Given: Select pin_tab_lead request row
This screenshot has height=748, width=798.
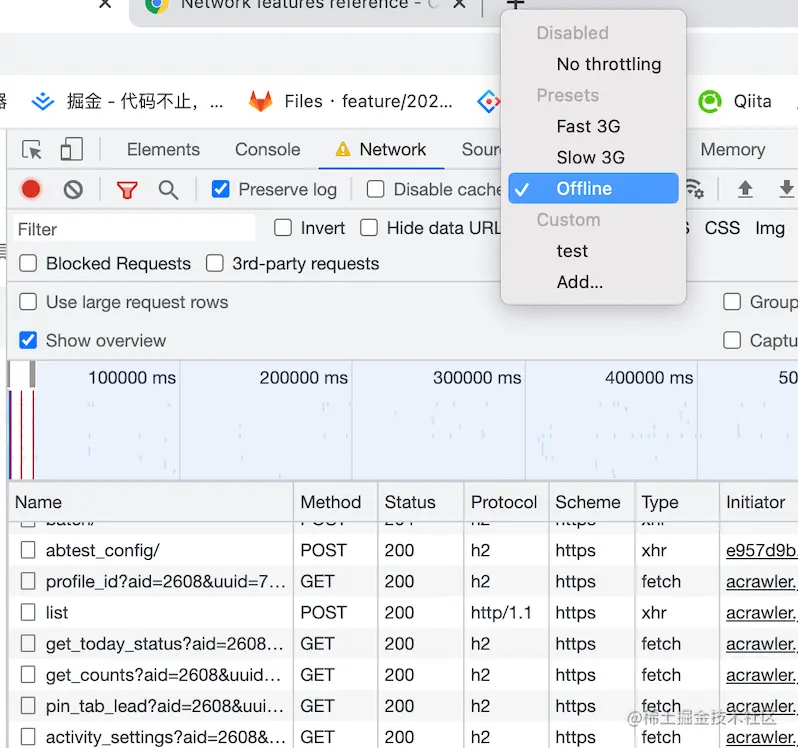Looking at the screenshot, I should click(x=404, y=706).
